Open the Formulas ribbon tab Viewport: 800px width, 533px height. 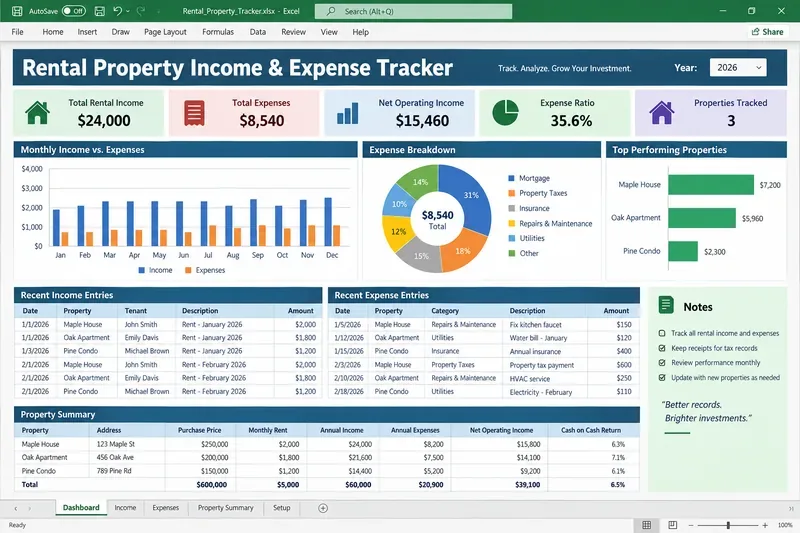(218, 32)
